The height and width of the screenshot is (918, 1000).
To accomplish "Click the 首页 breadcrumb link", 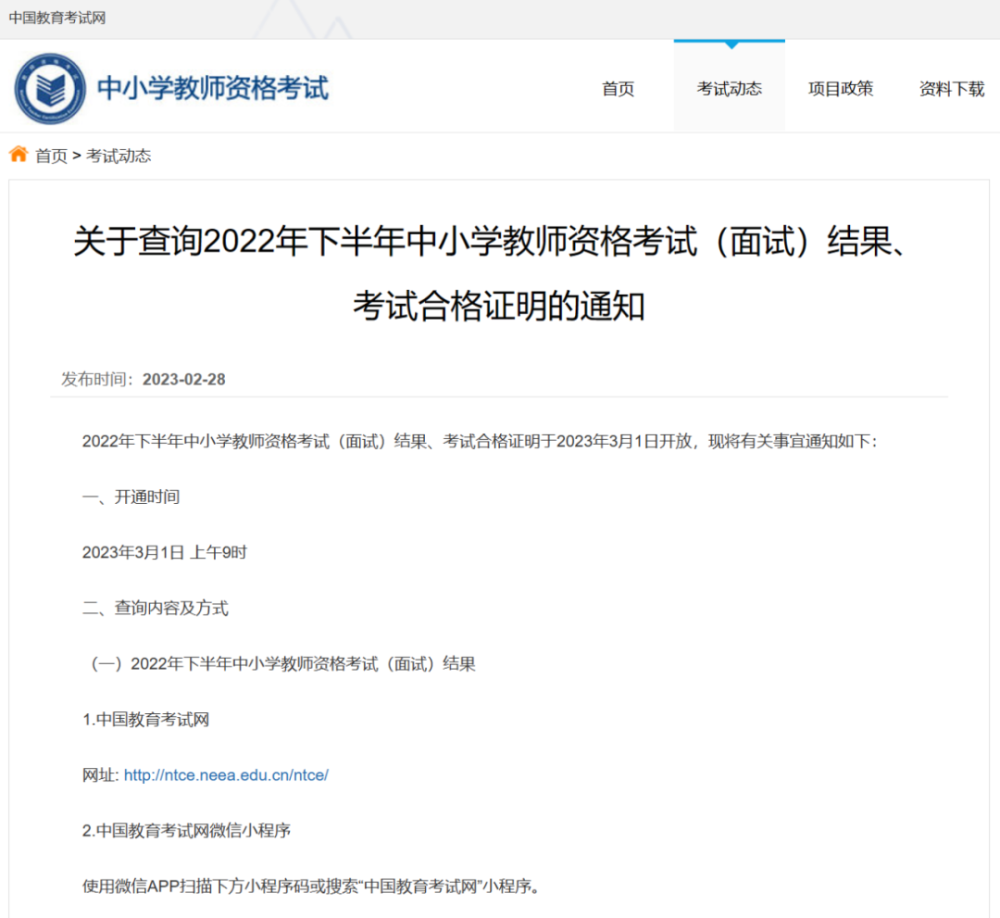I will coord(51,156).
